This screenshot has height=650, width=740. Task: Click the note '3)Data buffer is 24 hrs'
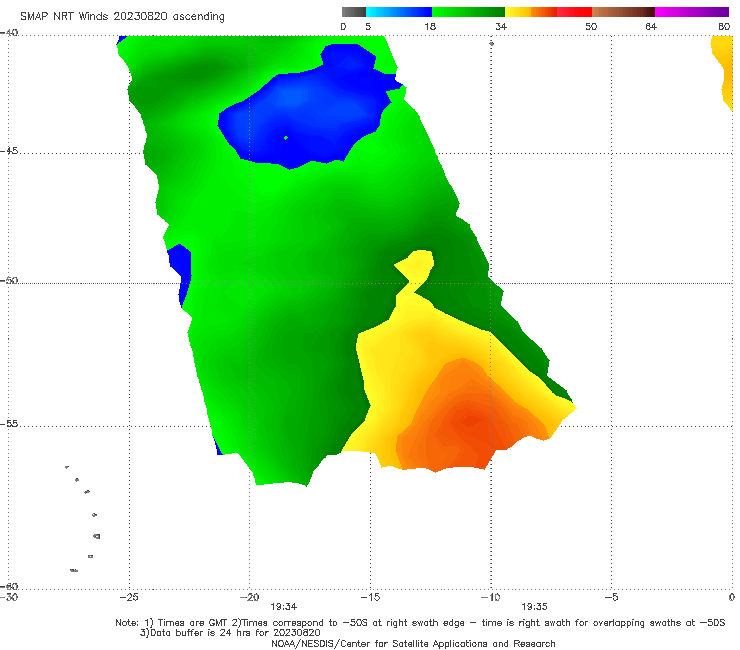point(230,633)
